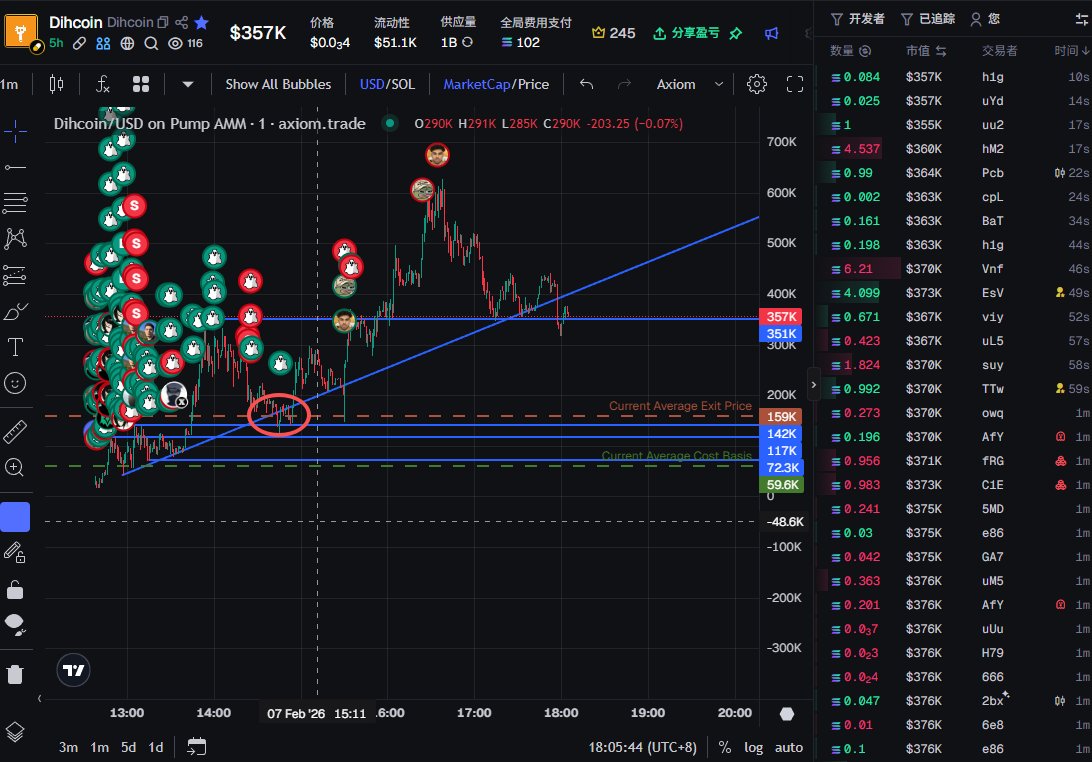Select the 1d range at chart bottom
The image size is (1092, 762).
156,747
